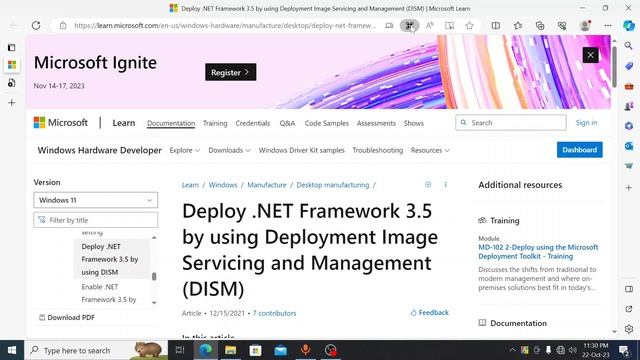Expand the Resources dropdown
The image size is (640, 360).
coord(430,150)
